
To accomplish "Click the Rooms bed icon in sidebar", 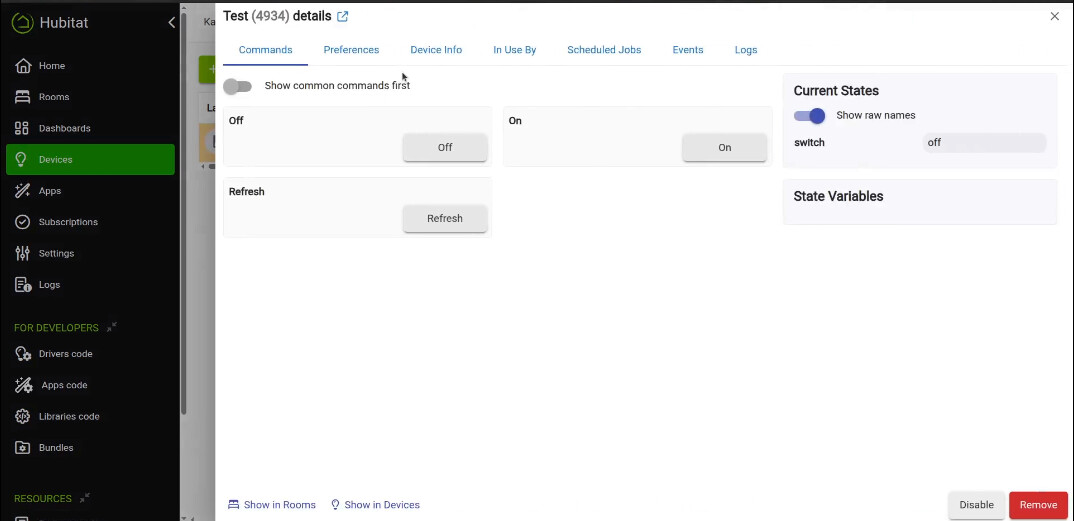I will pyautogui.click(x=22, y=97).
